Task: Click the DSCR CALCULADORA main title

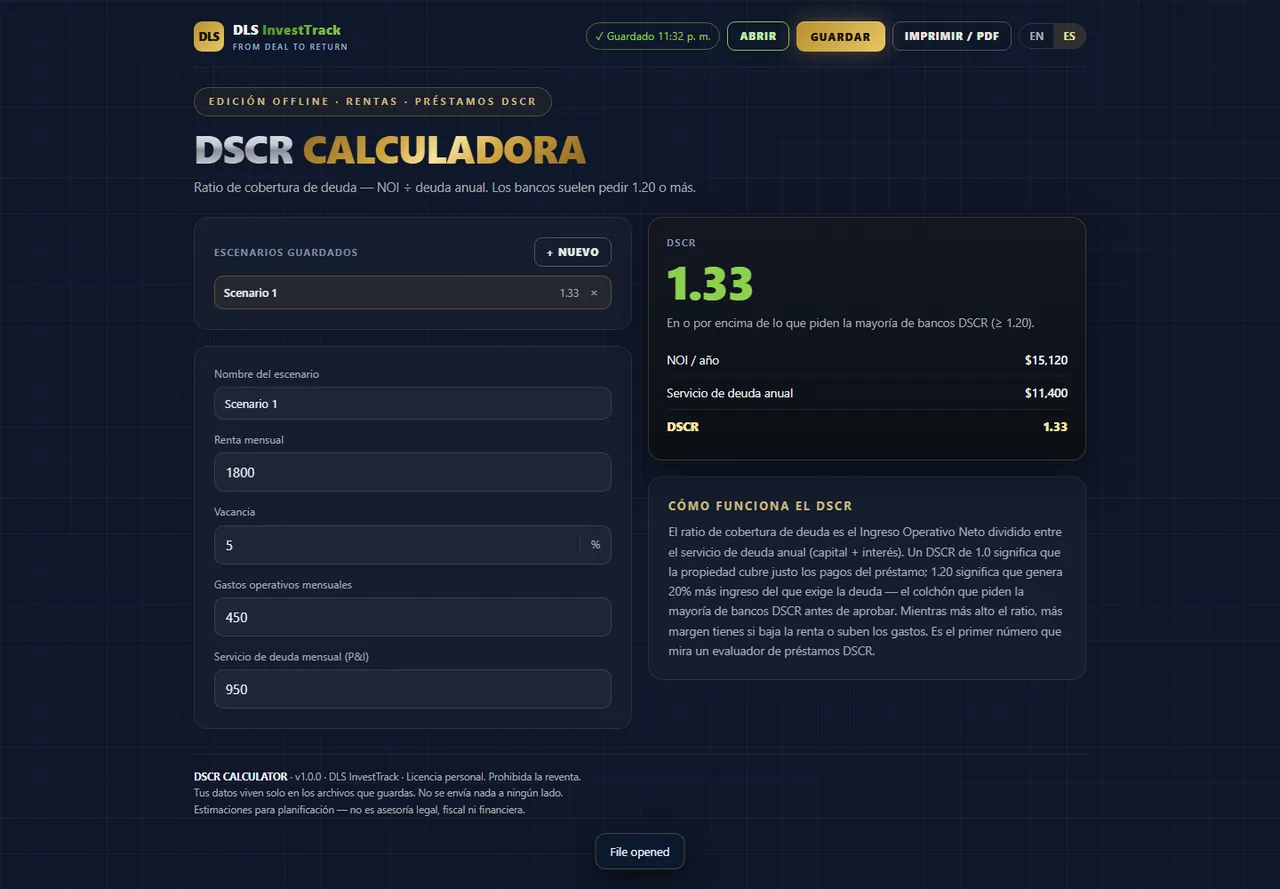Action: (x=390, y=150)
